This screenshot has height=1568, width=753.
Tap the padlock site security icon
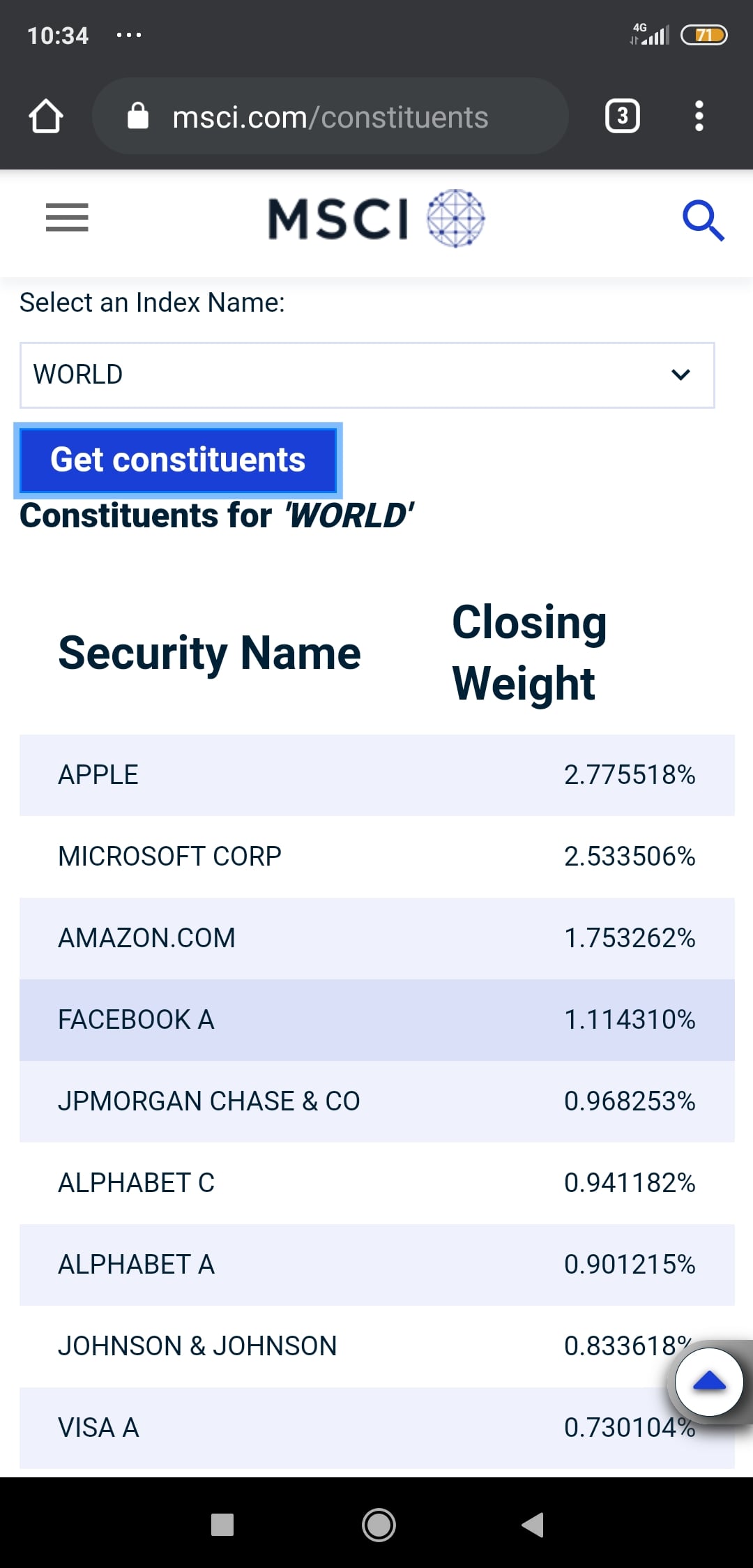(138, 116)
